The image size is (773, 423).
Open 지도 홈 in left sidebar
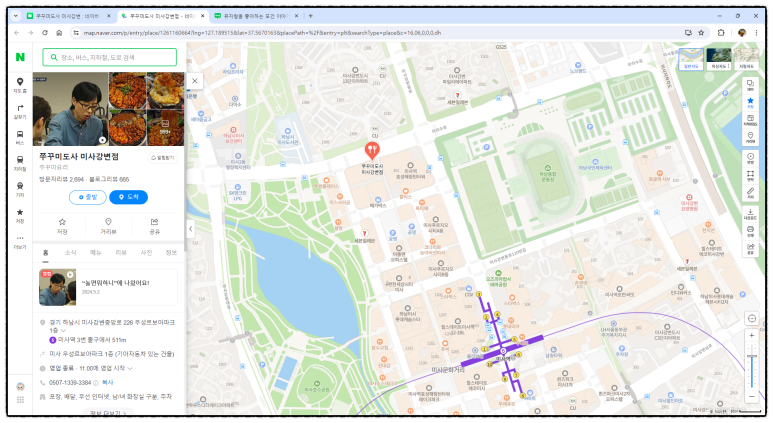[20, 85]
